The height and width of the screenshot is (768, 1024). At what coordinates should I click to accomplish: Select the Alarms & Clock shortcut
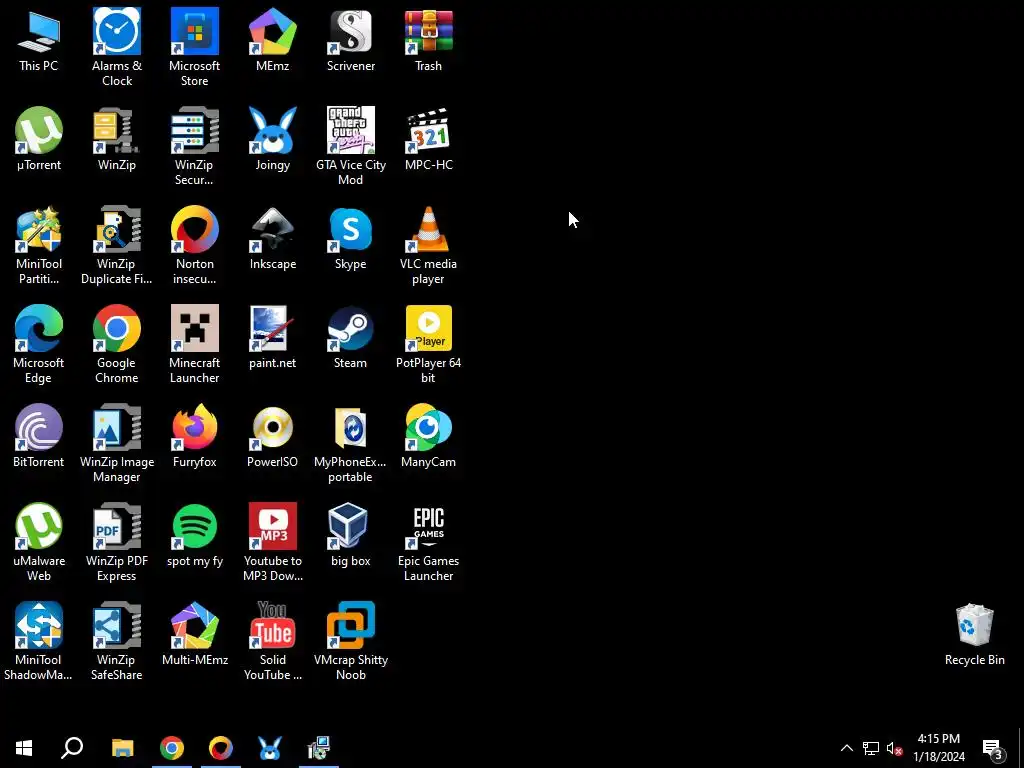coord(117,47)
